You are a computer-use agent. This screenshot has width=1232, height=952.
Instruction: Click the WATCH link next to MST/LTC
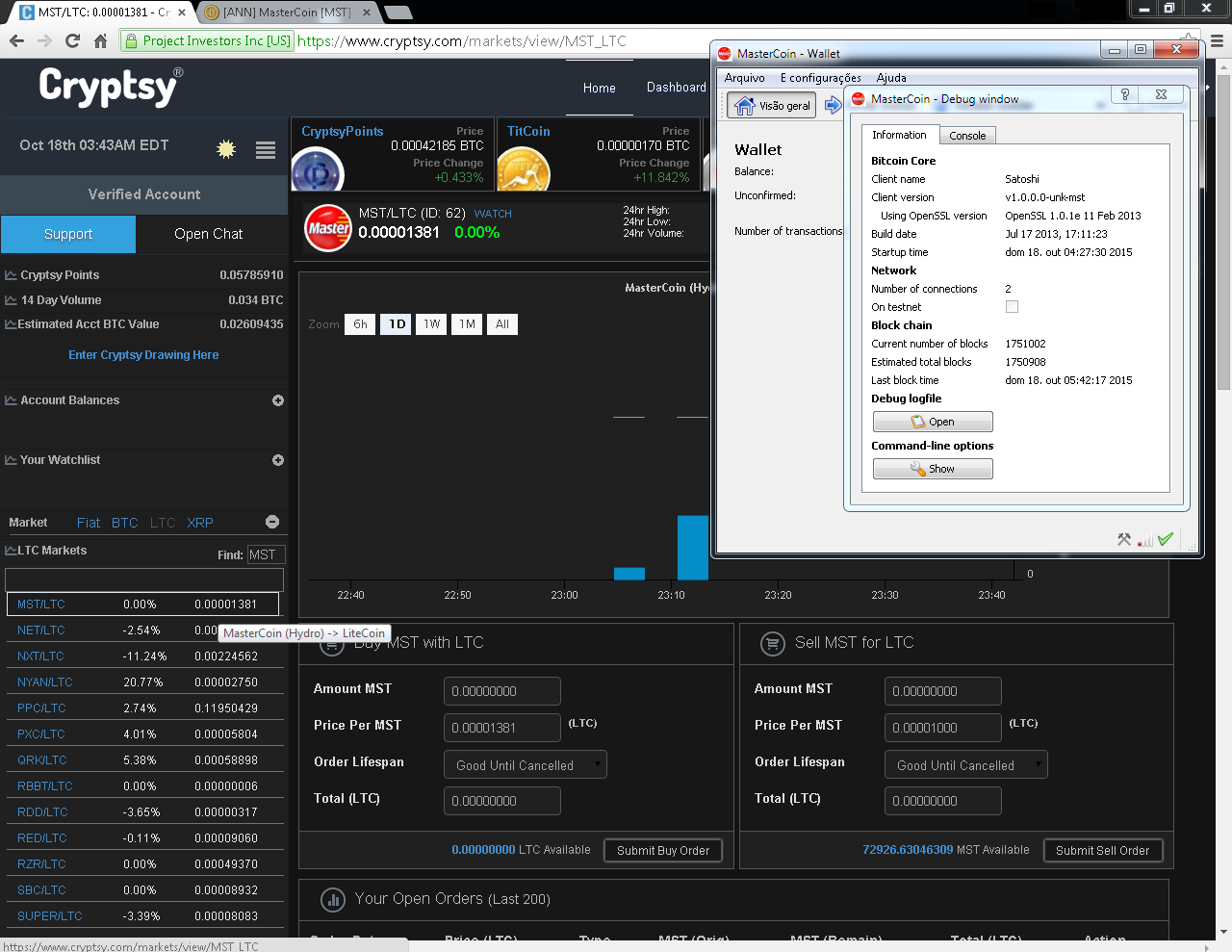click(493, 214)
